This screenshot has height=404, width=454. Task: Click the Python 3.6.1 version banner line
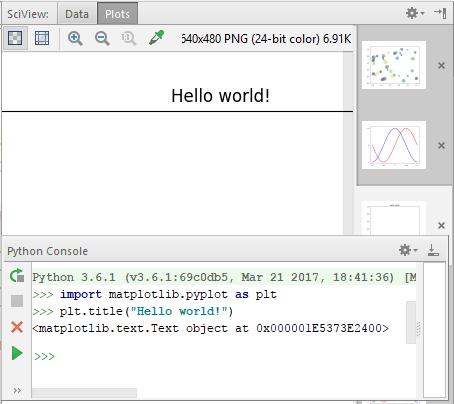coord(224,277)
